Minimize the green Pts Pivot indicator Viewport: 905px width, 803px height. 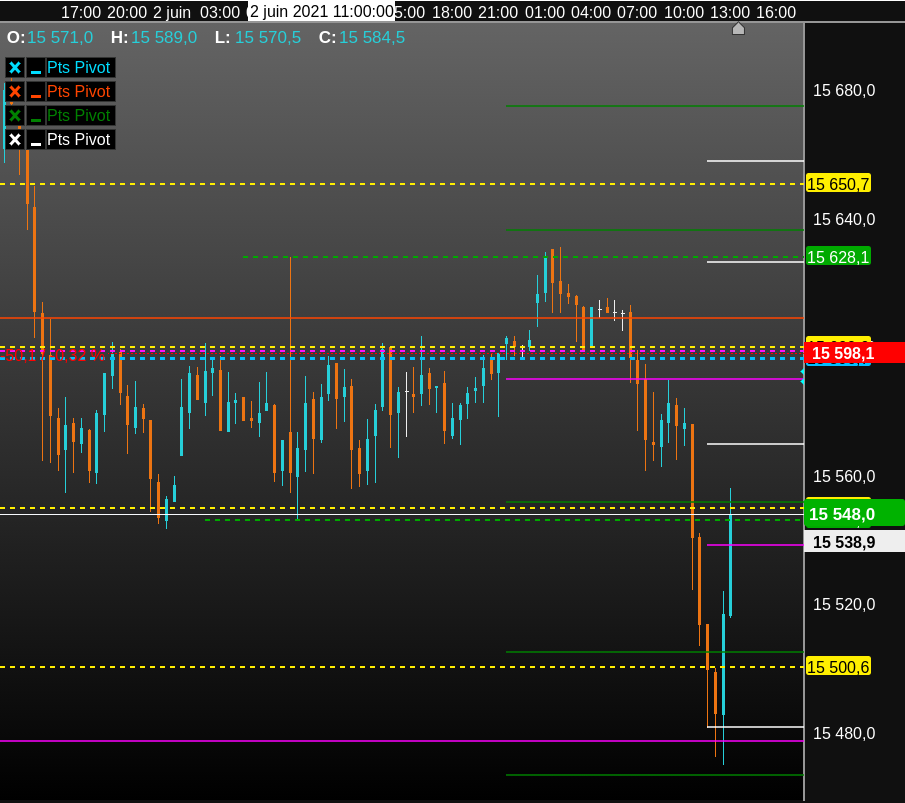(36, 115)
